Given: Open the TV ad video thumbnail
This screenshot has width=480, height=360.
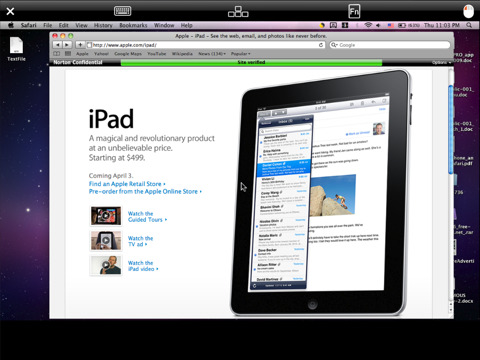Looking at the screenshot, I should pyautogui.click(x=106, y=240).
